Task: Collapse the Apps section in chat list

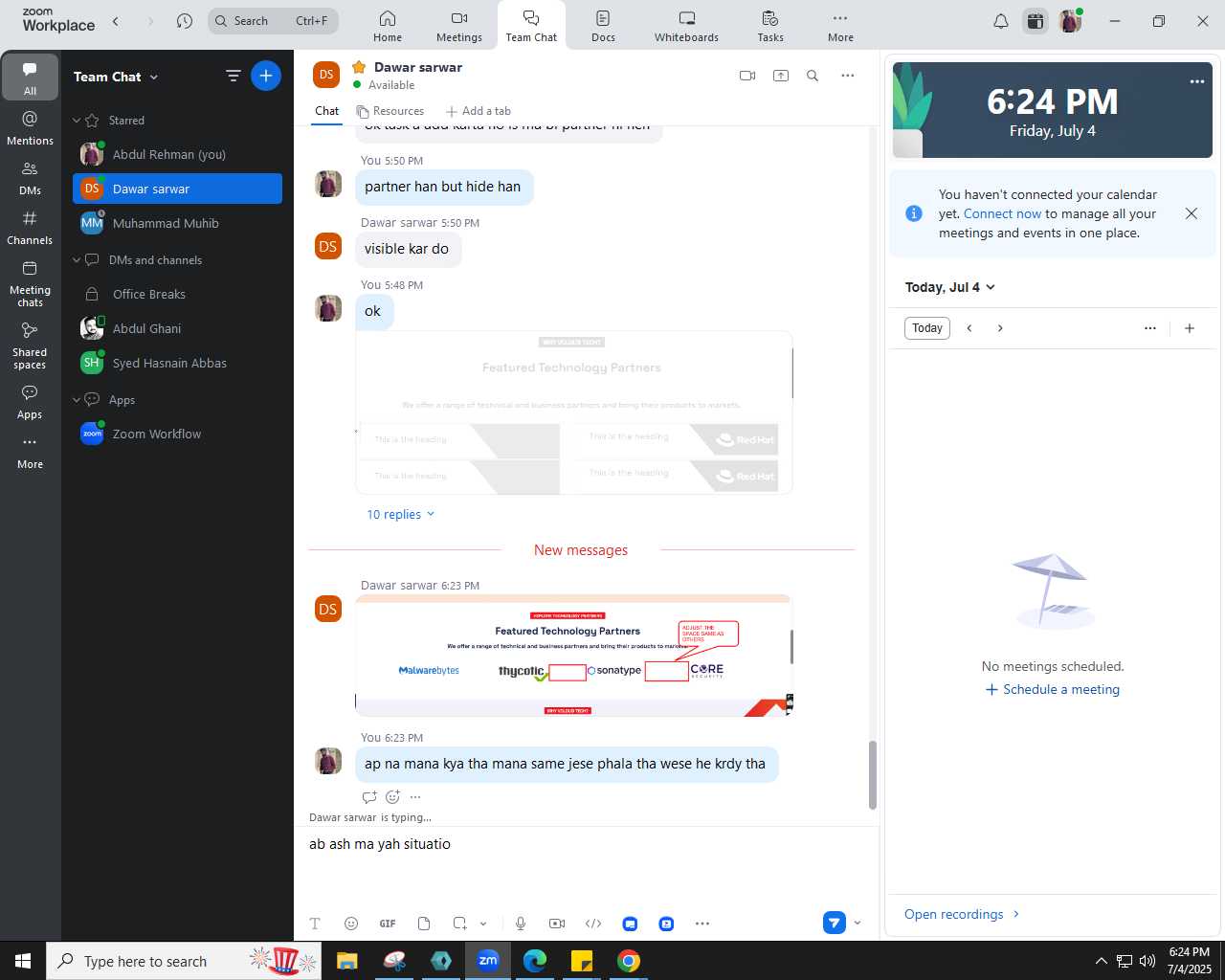Action: [77, 400]
